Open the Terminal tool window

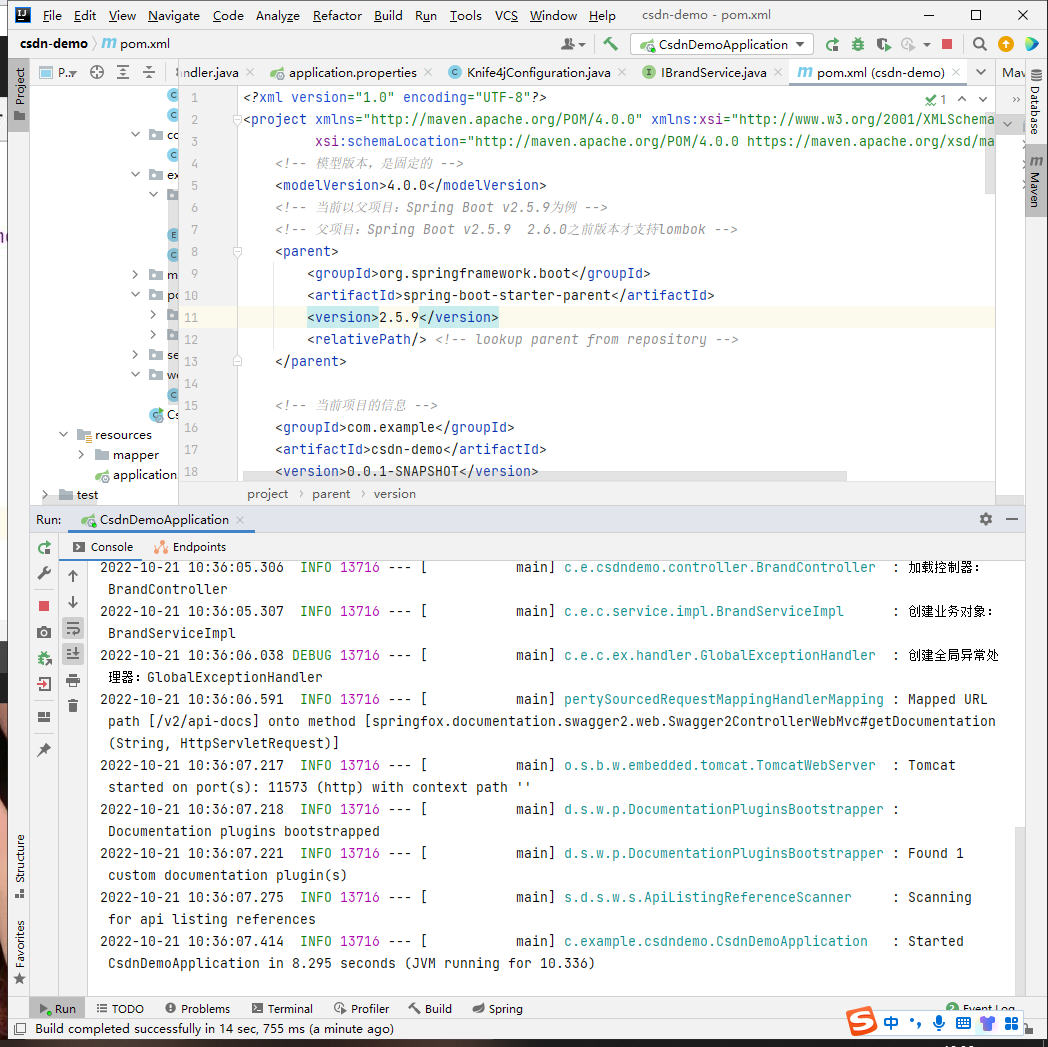click(x=282, y=1008)
